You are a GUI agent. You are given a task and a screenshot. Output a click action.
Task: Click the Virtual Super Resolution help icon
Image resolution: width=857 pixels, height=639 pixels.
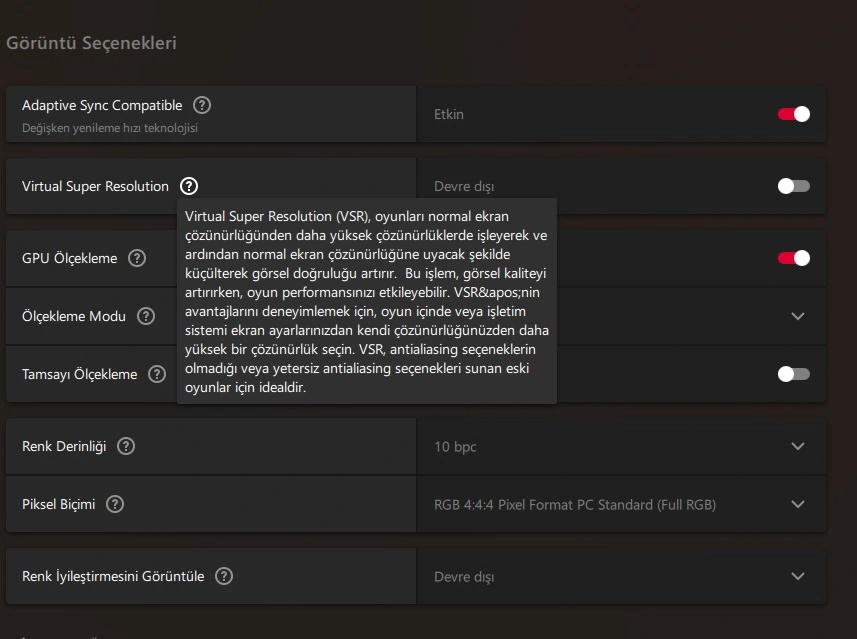point(189,186)
